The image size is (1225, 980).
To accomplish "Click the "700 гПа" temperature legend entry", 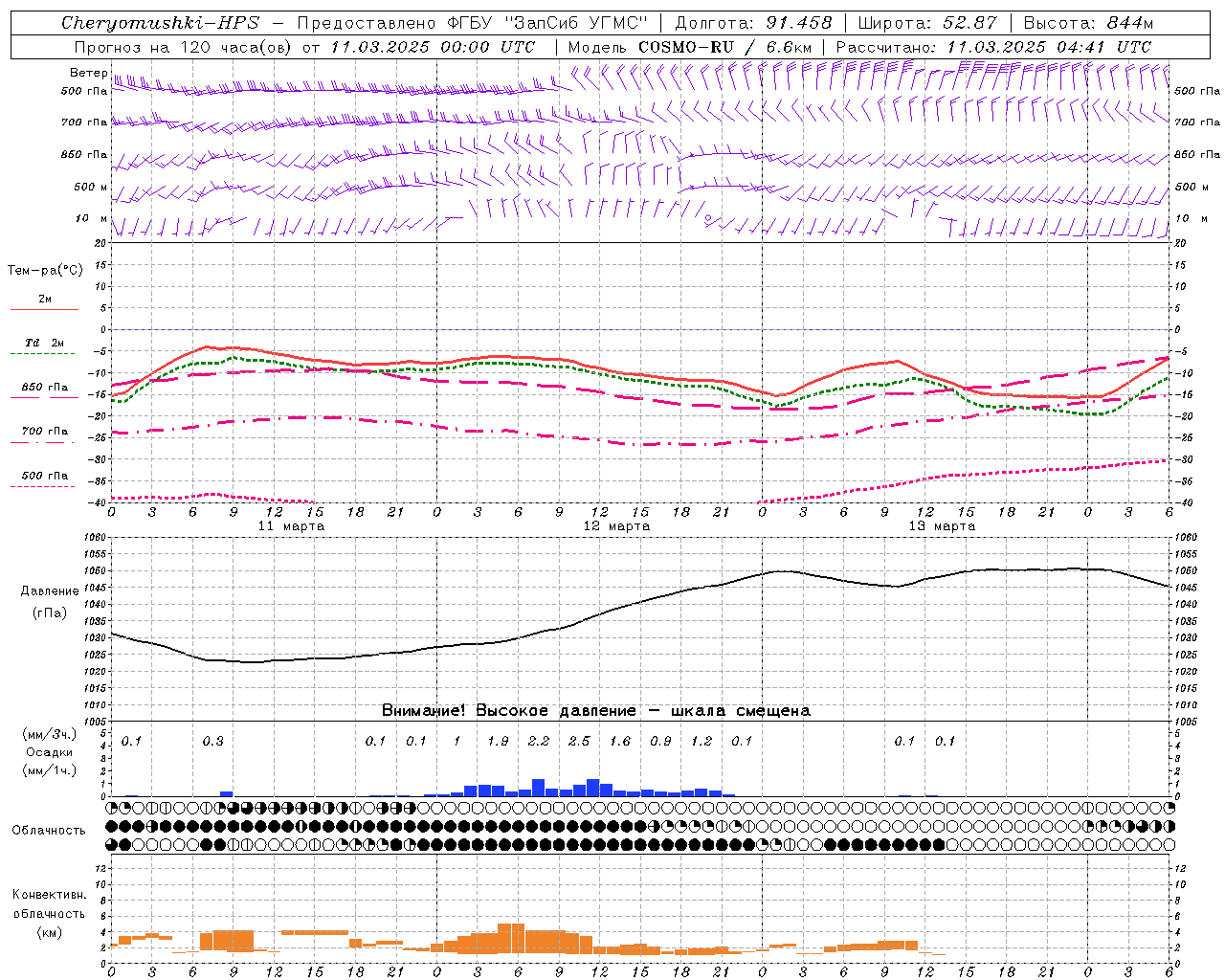I will pos(44,431).
